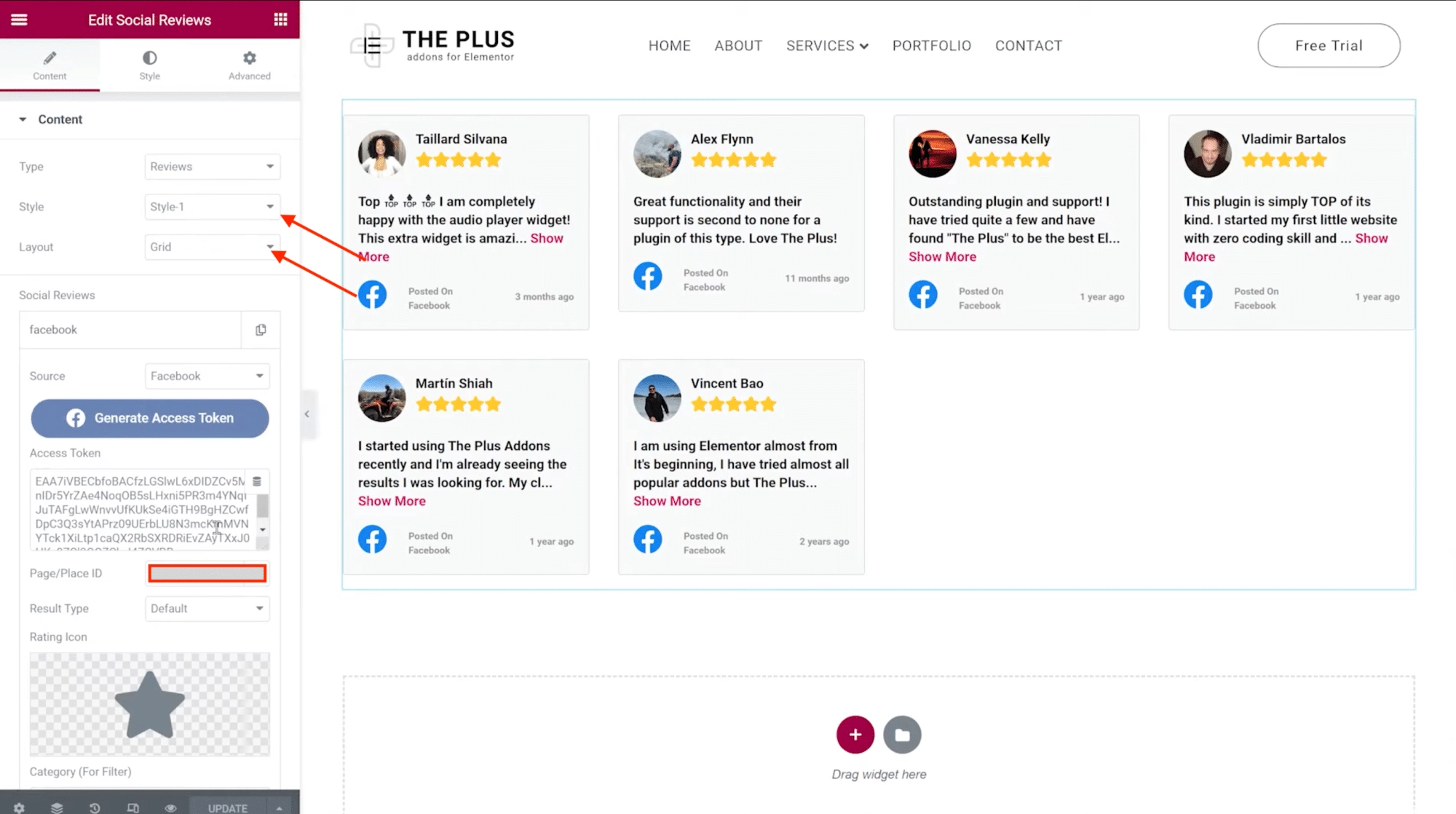Open the Style dropdown selector
The image size is (1456, 814).
[211, 206]
